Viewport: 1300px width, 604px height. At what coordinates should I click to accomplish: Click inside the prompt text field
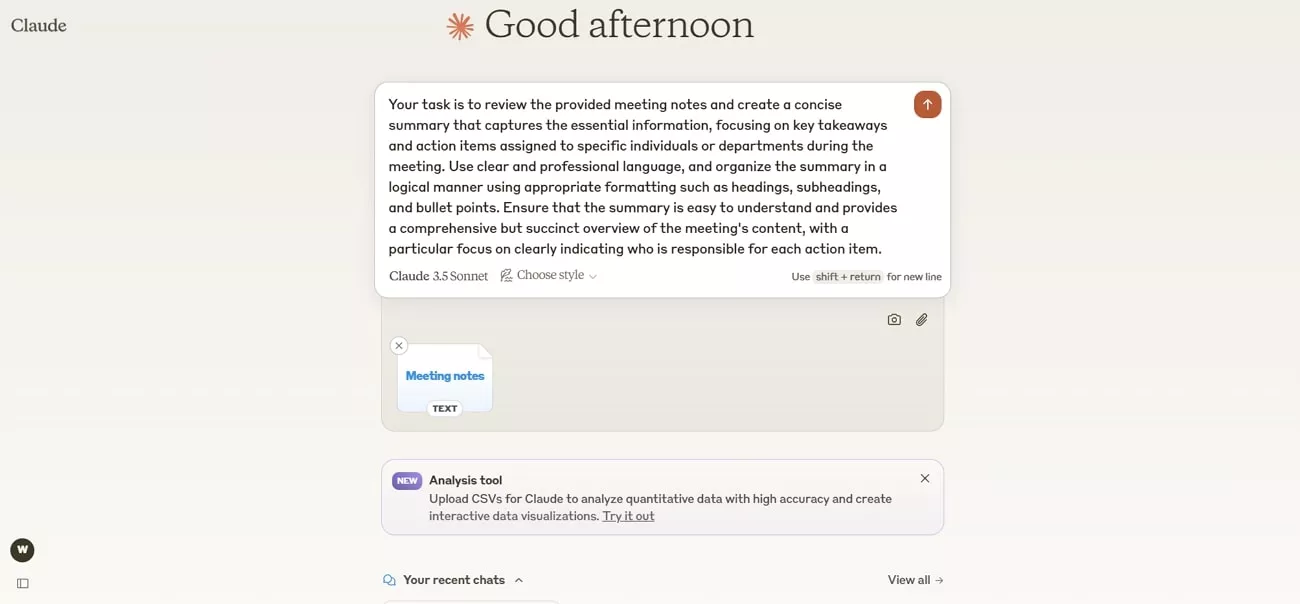click(x=643, y=177)
